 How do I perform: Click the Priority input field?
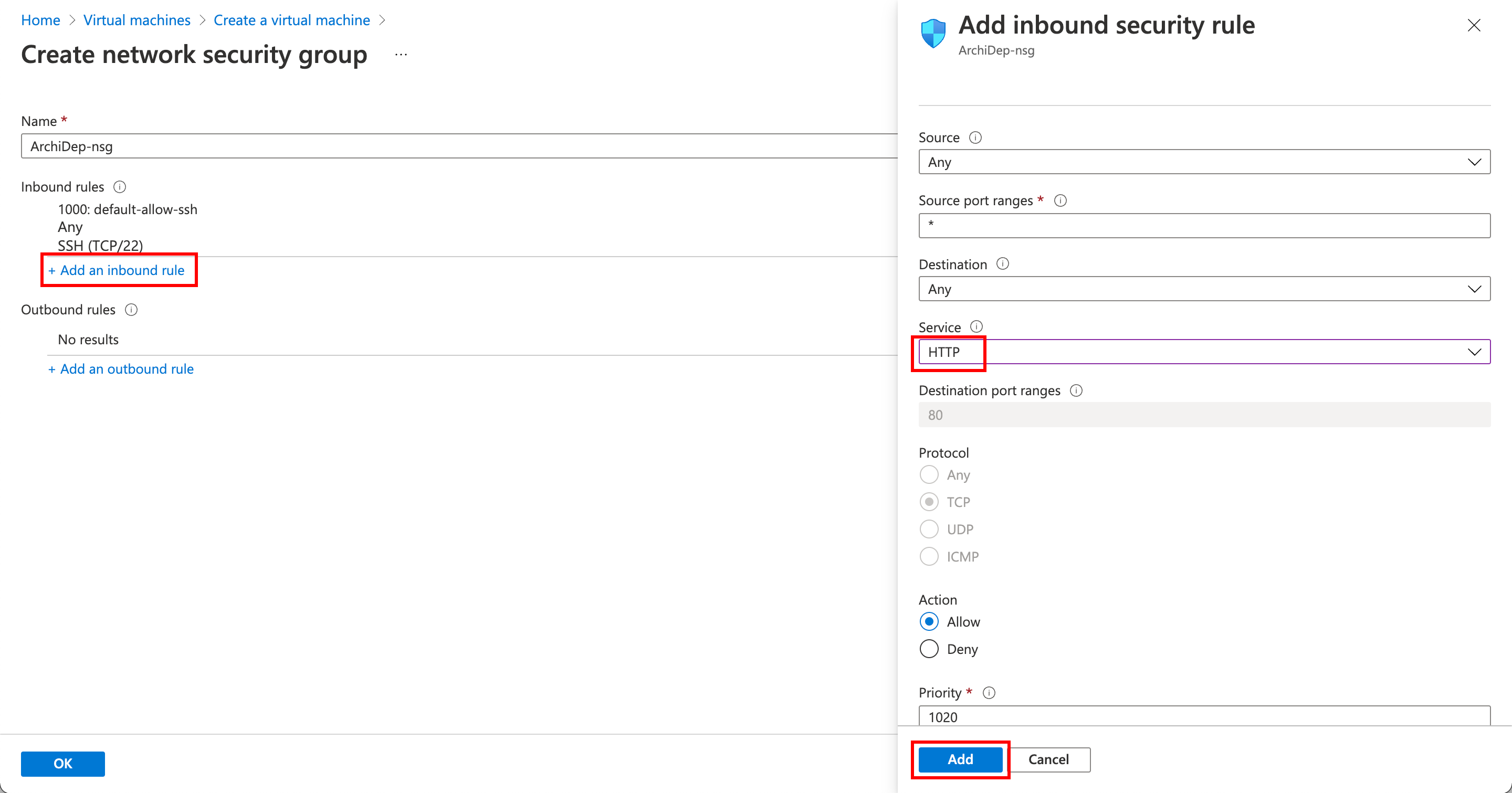1203,717
